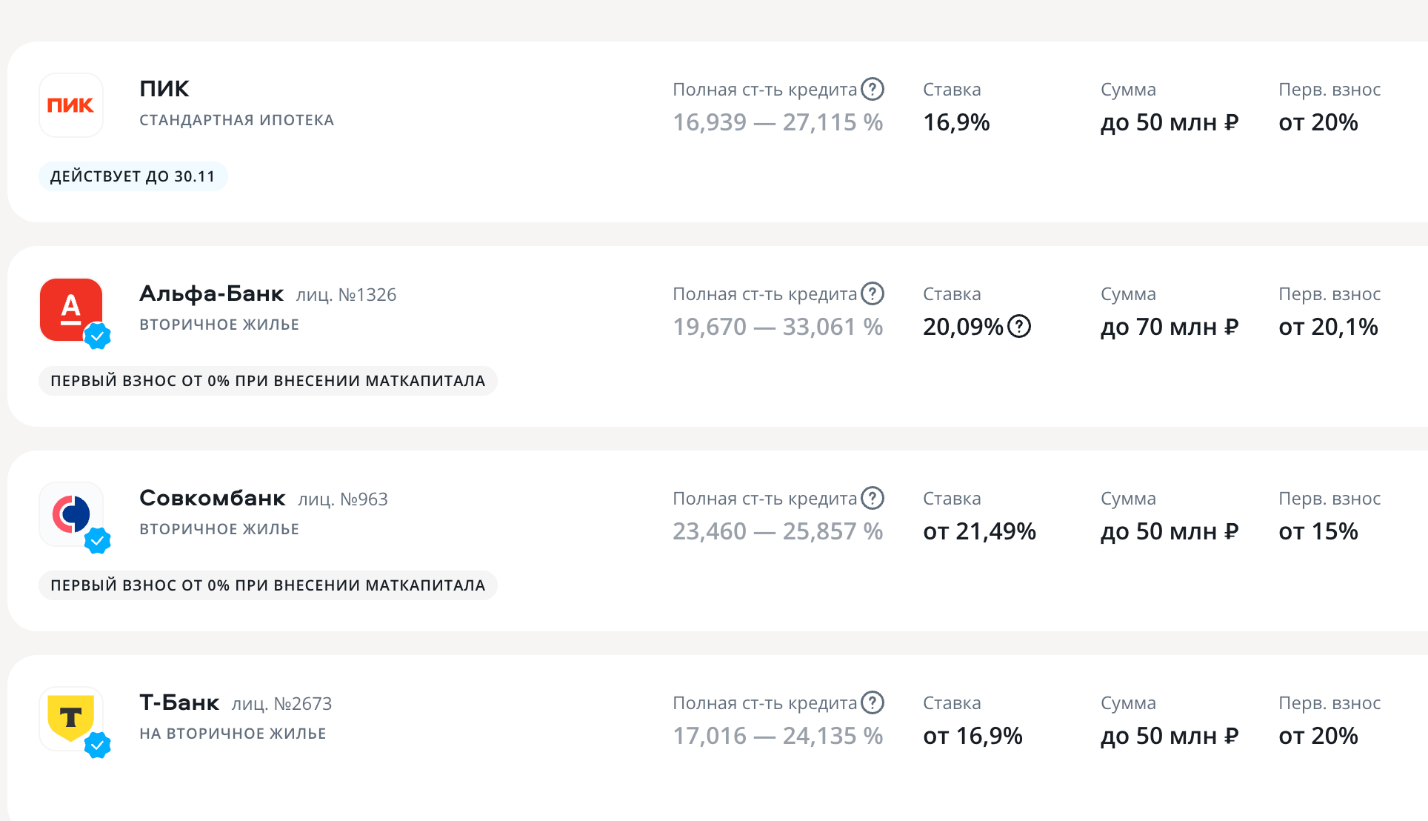Click 'Стандартная ипотека' product subtitle
Image resolution: width=1428 pixels, height=821 pixels.
pos(236,120)
